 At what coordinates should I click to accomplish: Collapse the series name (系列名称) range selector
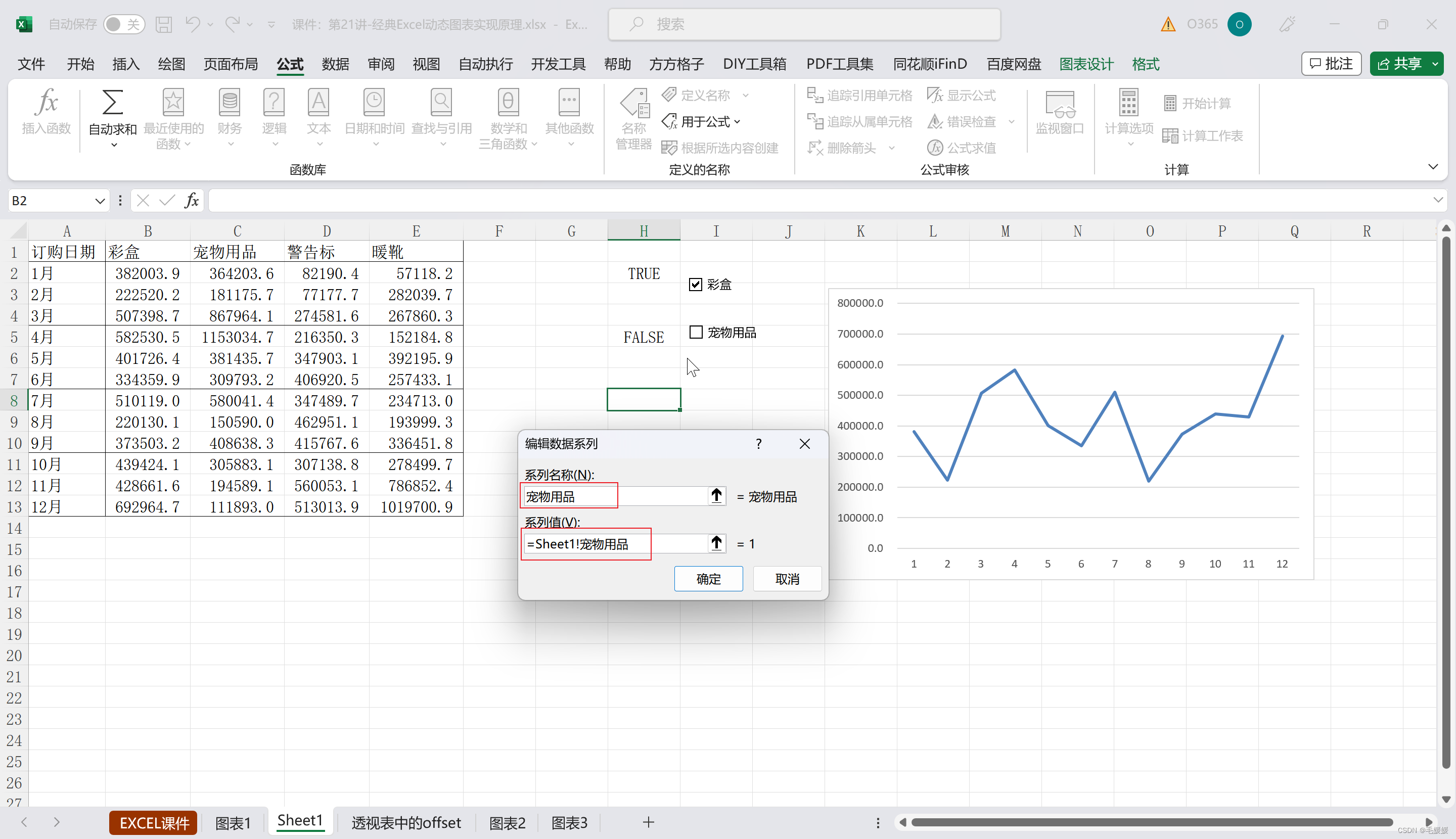pyautogui.click(x=716, y=496)
